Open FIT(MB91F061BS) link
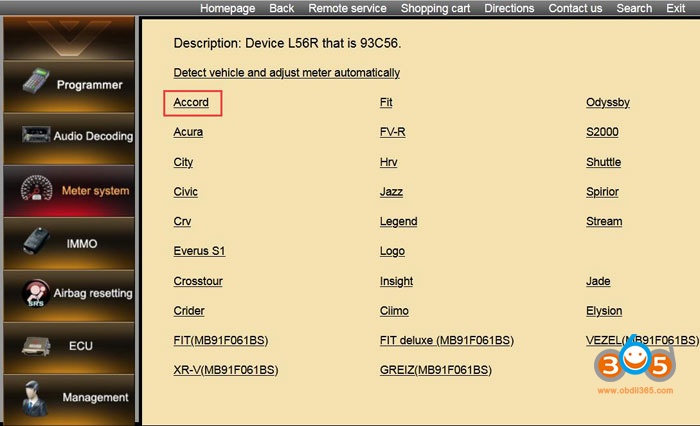The width and height of the screenshot is (700, 426). 221,341
